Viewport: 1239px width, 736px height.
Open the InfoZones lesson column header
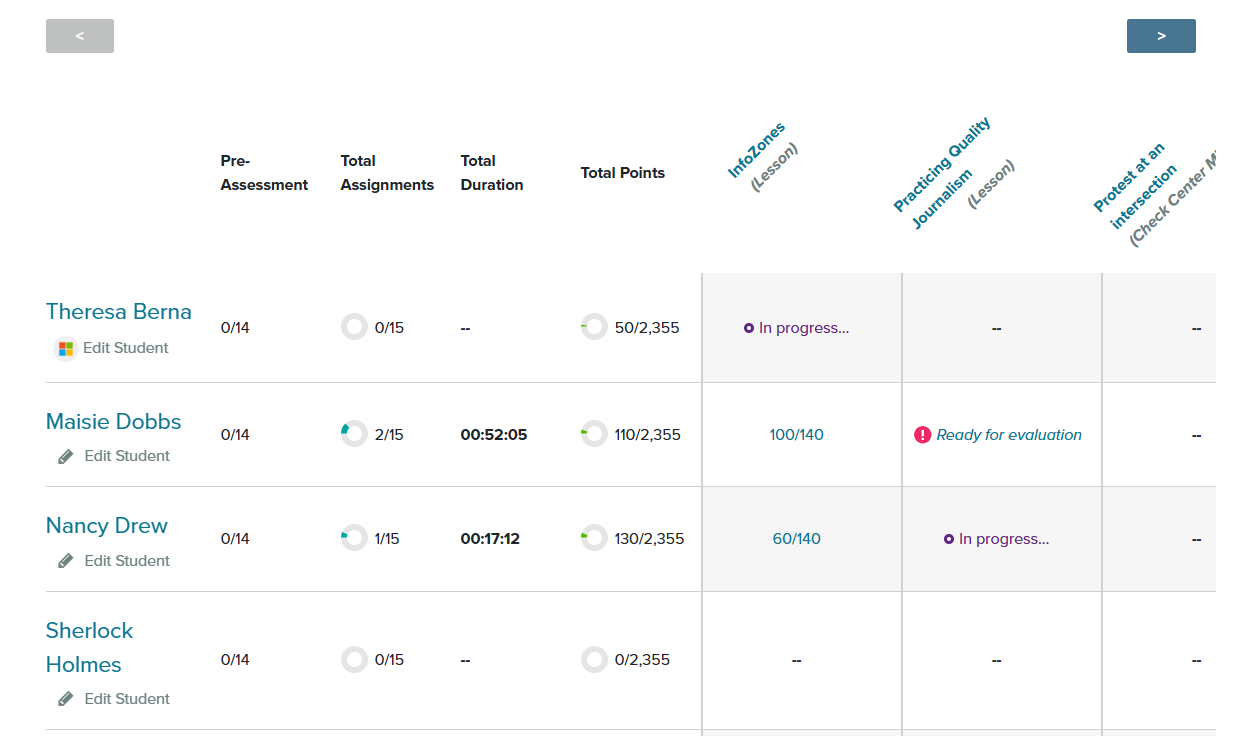[x=757, y=150]
